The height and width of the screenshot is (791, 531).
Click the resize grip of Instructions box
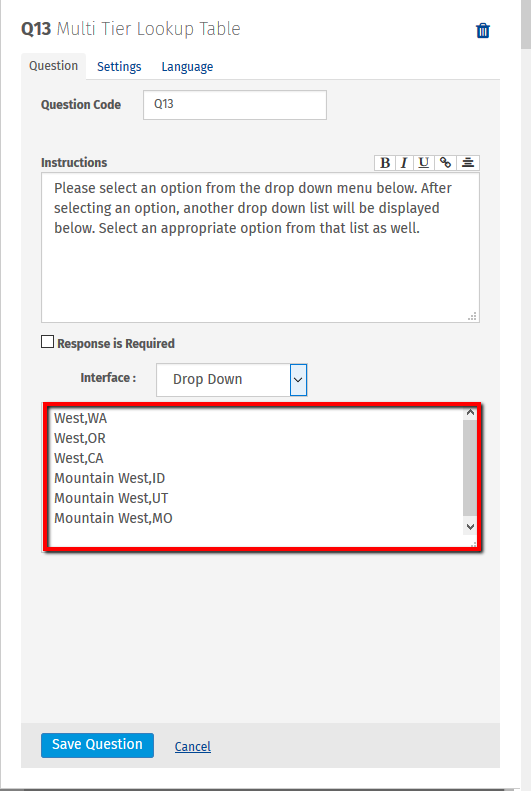[x=473, y=316]
